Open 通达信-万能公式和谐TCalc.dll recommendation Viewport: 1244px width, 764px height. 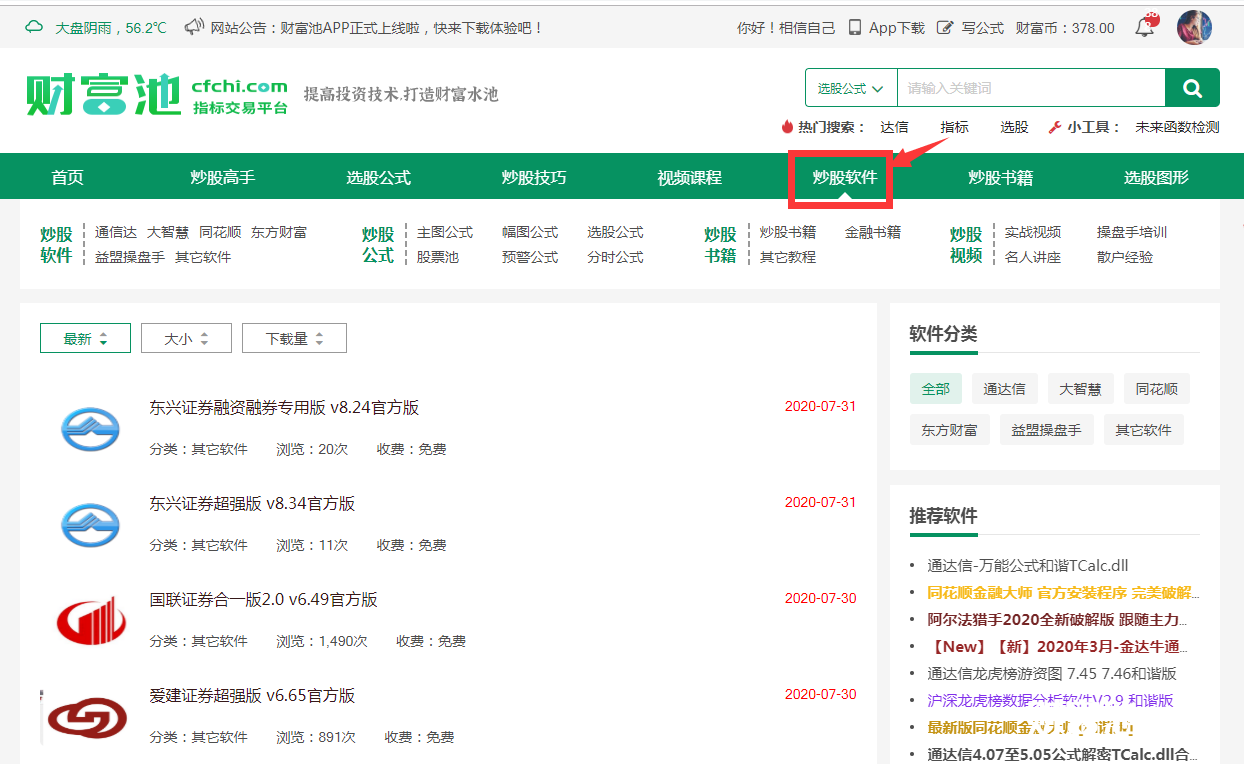point(1028,566)
